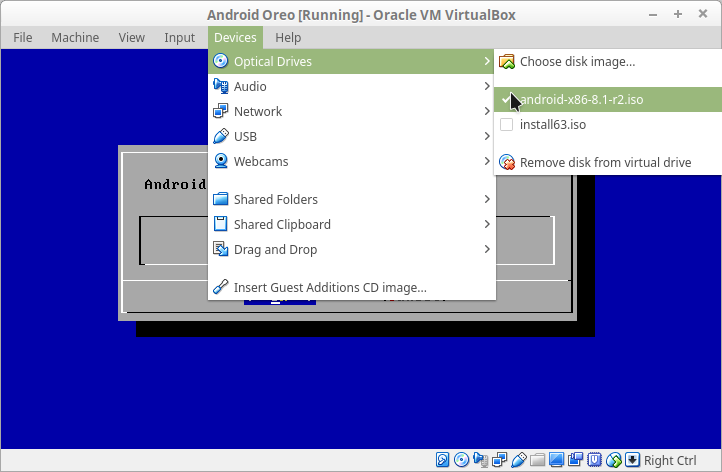Expand the Optical Drives submenu arrow

(x=487, y=61)
